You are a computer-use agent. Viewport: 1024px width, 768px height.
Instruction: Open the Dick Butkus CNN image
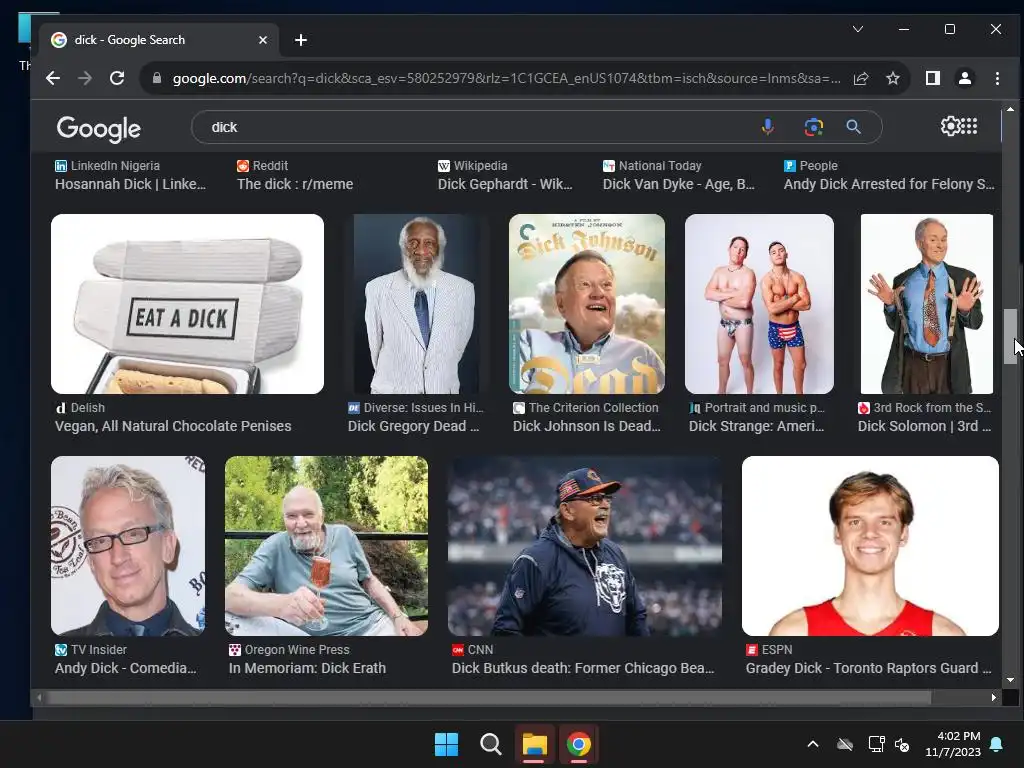coord(584,546)
